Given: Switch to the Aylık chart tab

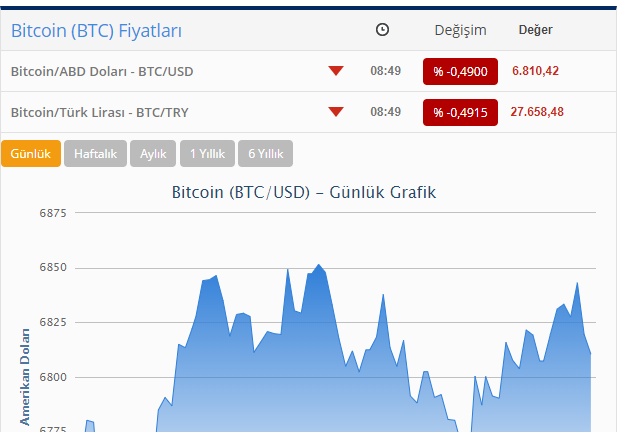Looking at the screenshot, I should (153, 154).
